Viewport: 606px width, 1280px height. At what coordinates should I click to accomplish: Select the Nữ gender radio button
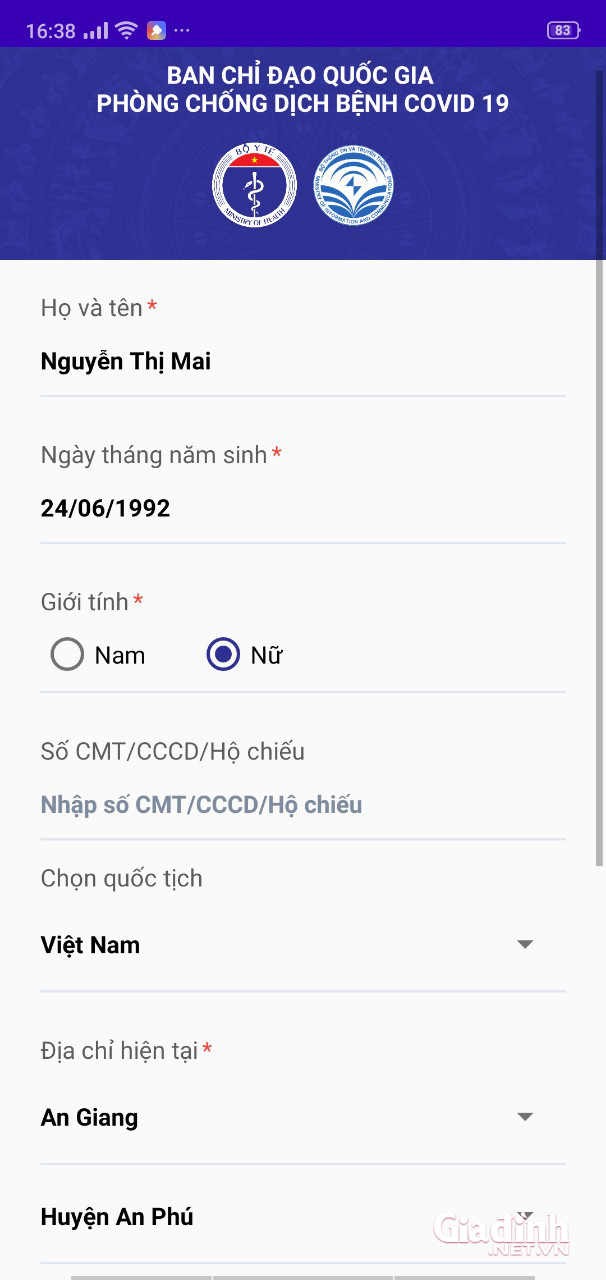tap(223, 655)
